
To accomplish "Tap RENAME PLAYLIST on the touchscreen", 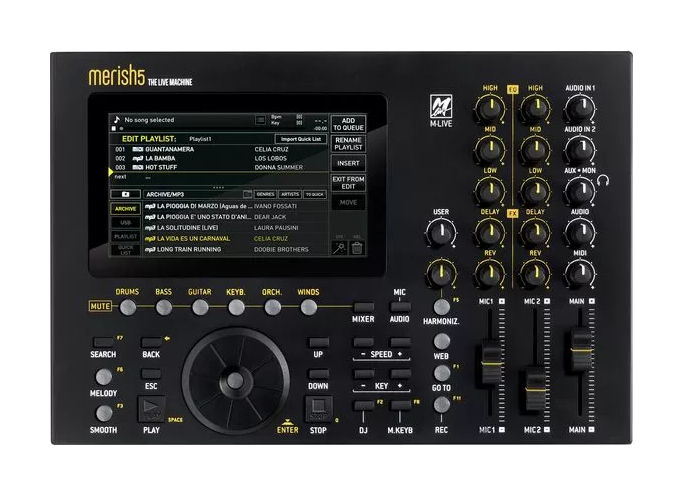I will tap(348, 144).
